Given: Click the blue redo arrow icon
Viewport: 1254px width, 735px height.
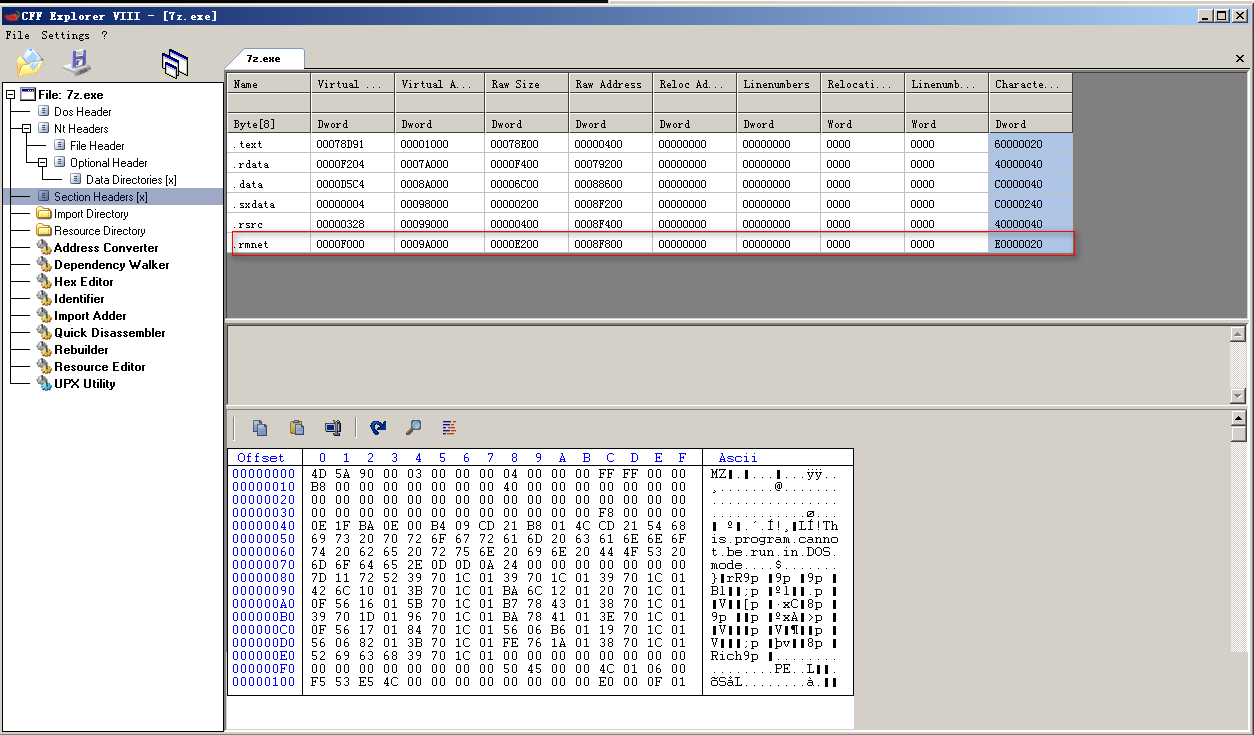Looking at the screenshot, I should click(x=377, y=427).
